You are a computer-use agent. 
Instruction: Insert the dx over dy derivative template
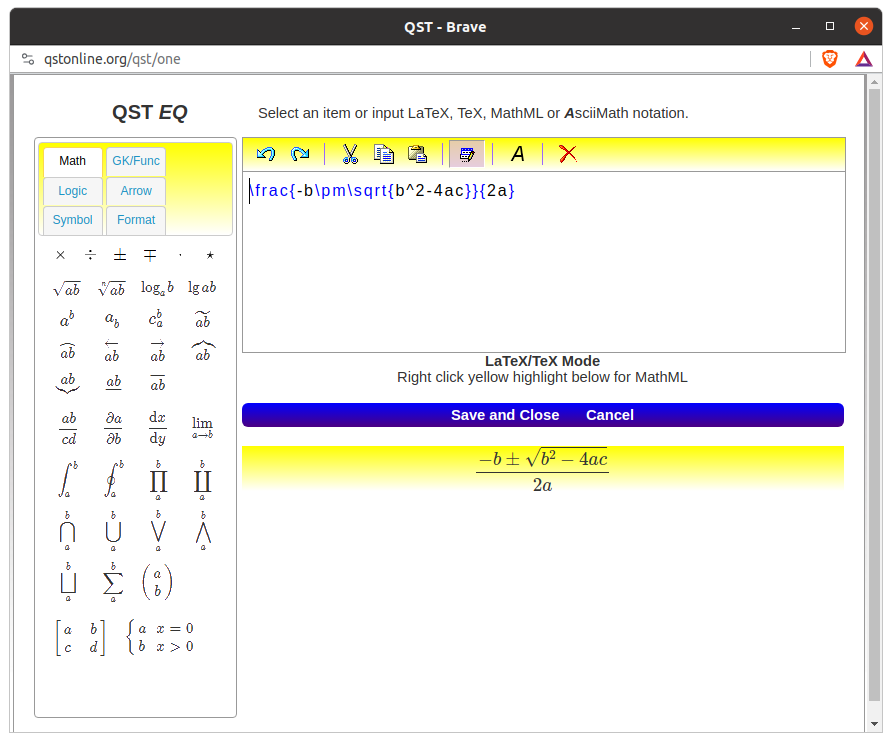[x=158, y=428]
